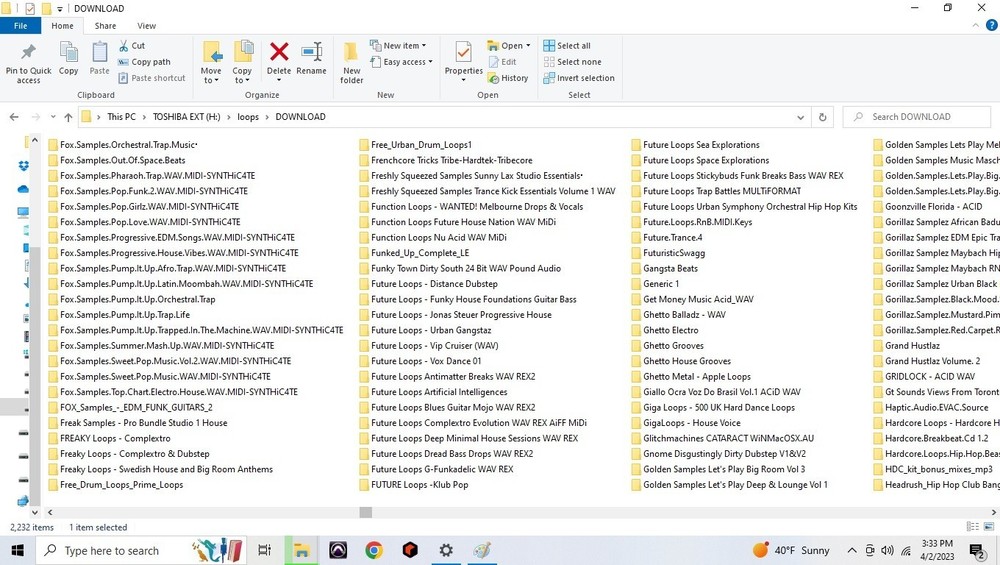1000x565 pixels.
Task: Open Chrome from the taskbar
Action: 374,550
